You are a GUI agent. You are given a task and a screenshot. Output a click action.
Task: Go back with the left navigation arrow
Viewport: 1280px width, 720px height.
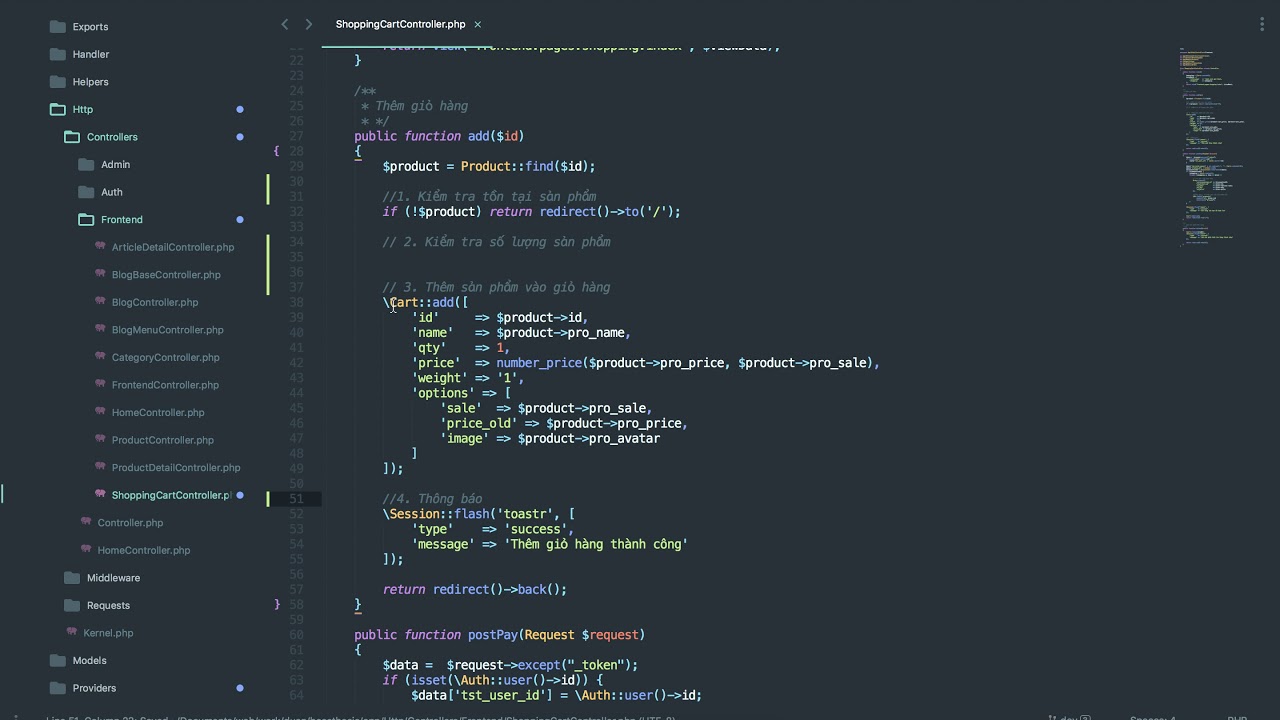[285, 24]
